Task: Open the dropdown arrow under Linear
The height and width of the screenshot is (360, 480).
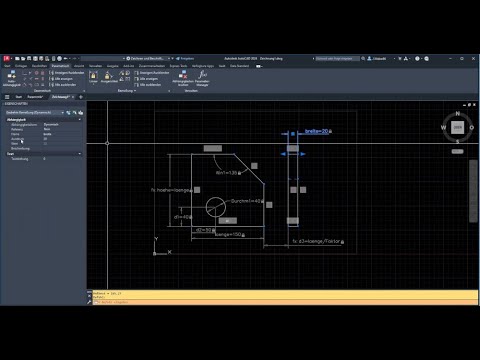Action: (93, 85)
